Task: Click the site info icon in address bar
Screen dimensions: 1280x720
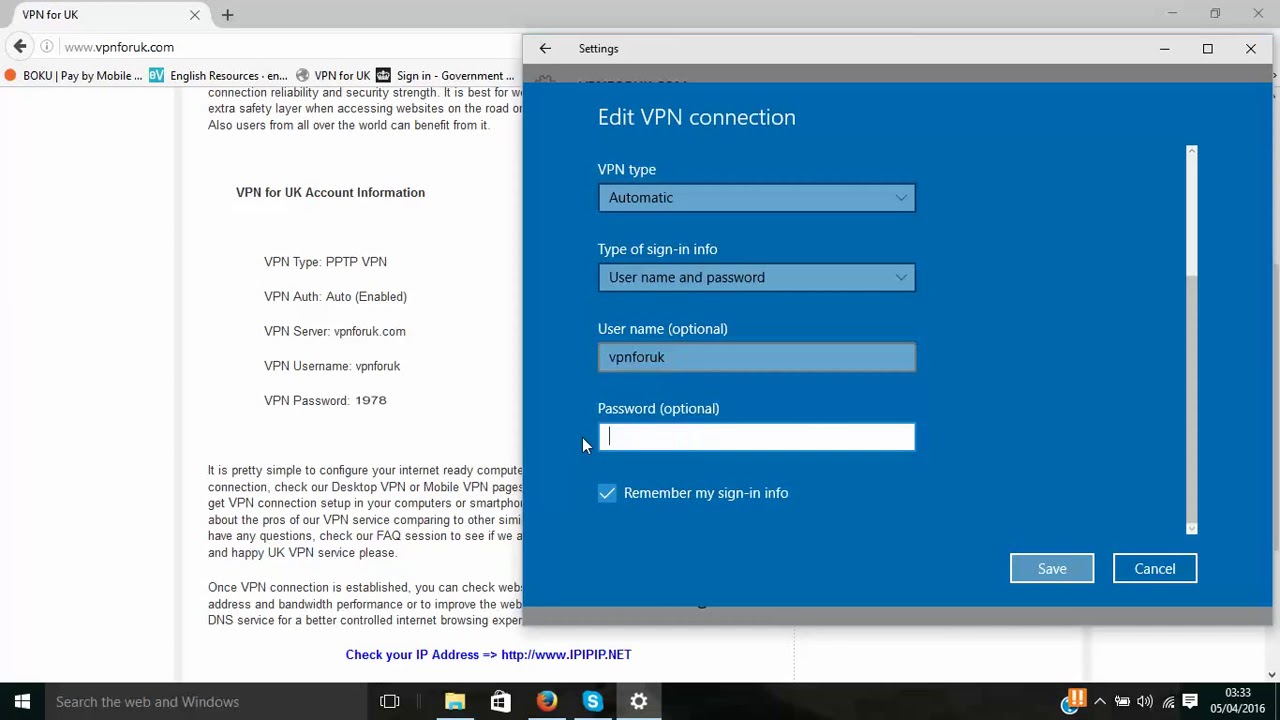Action: click(47, 47)
